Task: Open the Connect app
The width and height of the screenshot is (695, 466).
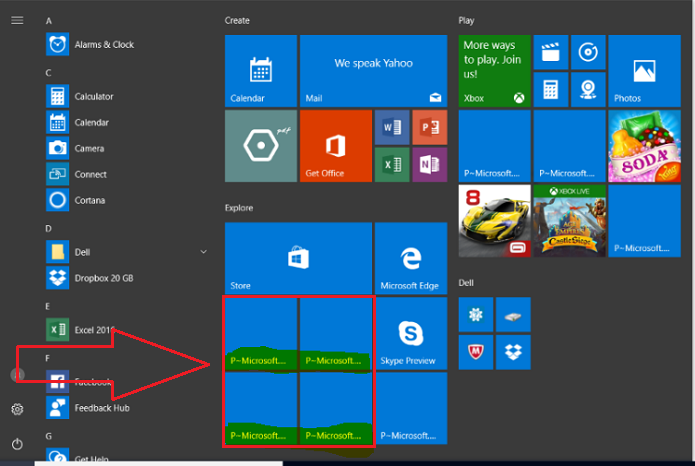Action: 76,174
